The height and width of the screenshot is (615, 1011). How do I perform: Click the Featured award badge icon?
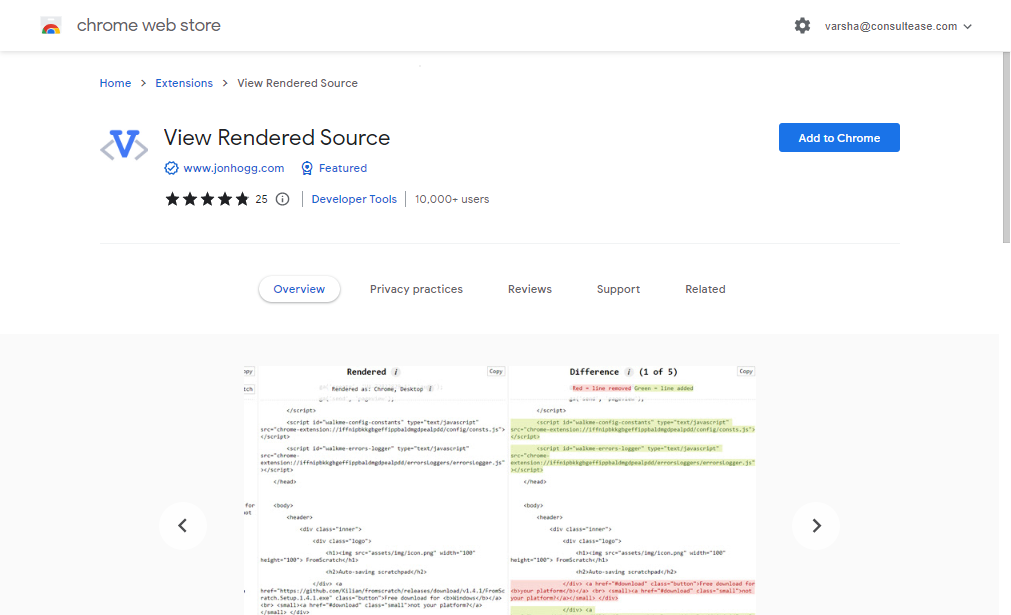click(307, 168)
